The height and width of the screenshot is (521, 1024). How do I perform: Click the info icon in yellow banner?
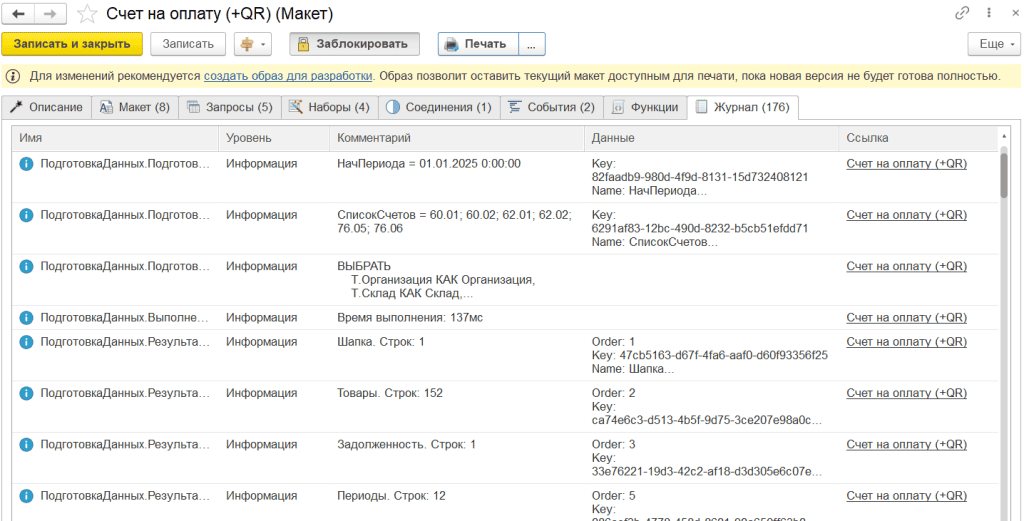(13, 76)
